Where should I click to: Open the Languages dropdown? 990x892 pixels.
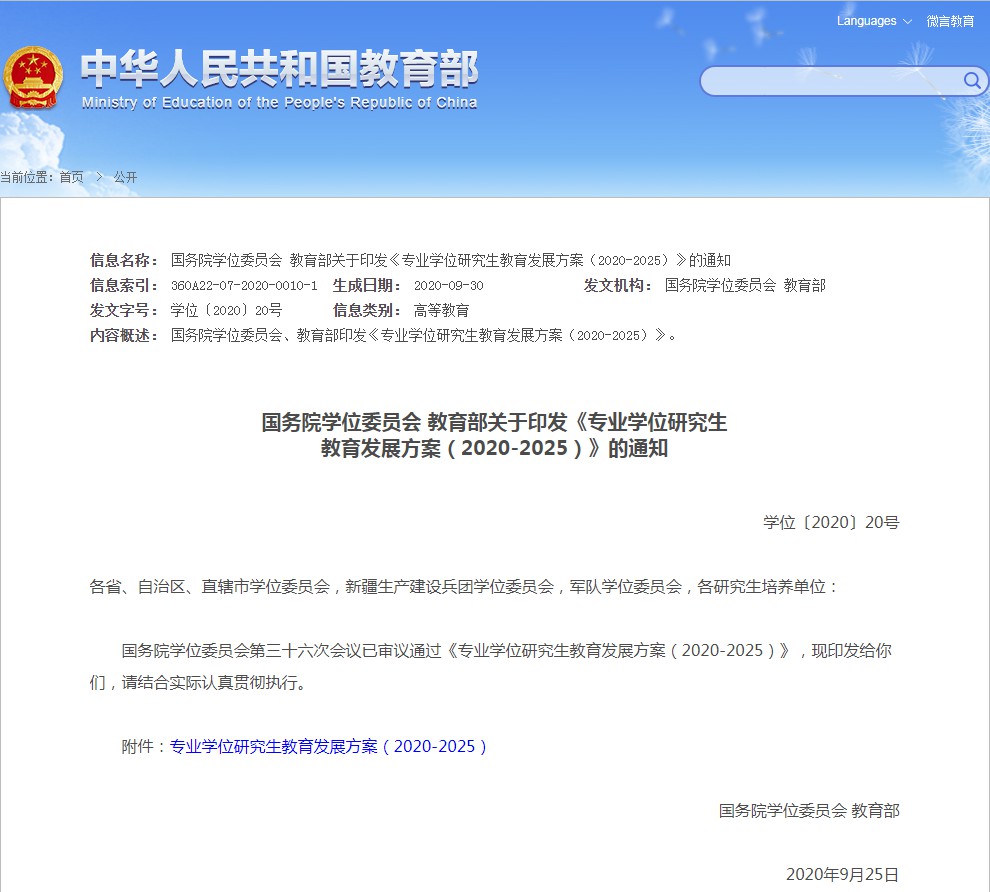(x=874, y=21)
